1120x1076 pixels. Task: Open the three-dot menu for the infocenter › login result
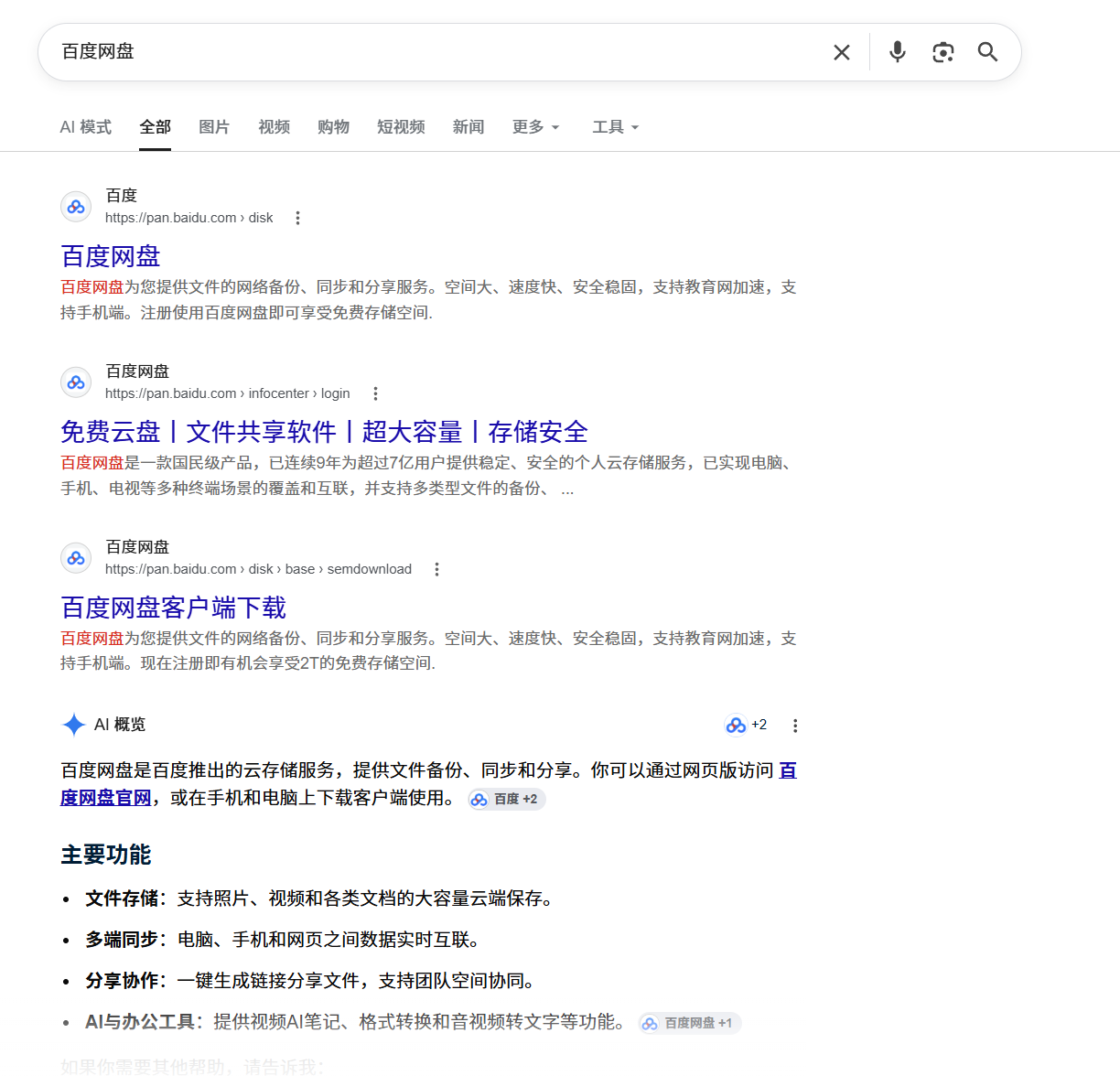point(374,393)
